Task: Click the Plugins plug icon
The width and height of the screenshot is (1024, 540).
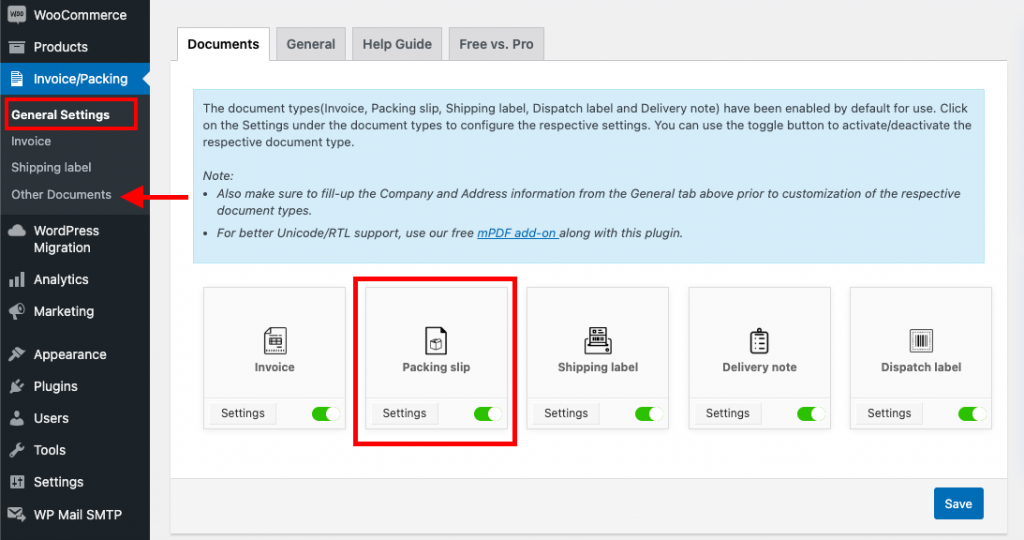Action: pyautogui.click(x=16, y=387)
